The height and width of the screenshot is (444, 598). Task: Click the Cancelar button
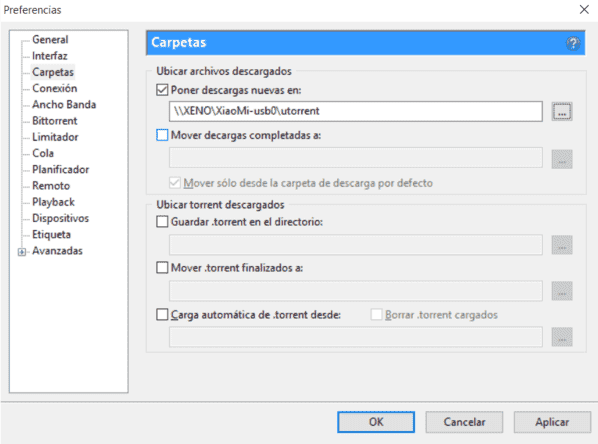464,422
